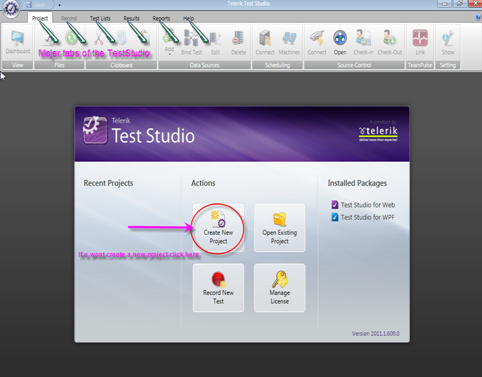This screenshot has width=482, height=377.
Task: Click the Save button in quick access toolbar
Action: 36,4
